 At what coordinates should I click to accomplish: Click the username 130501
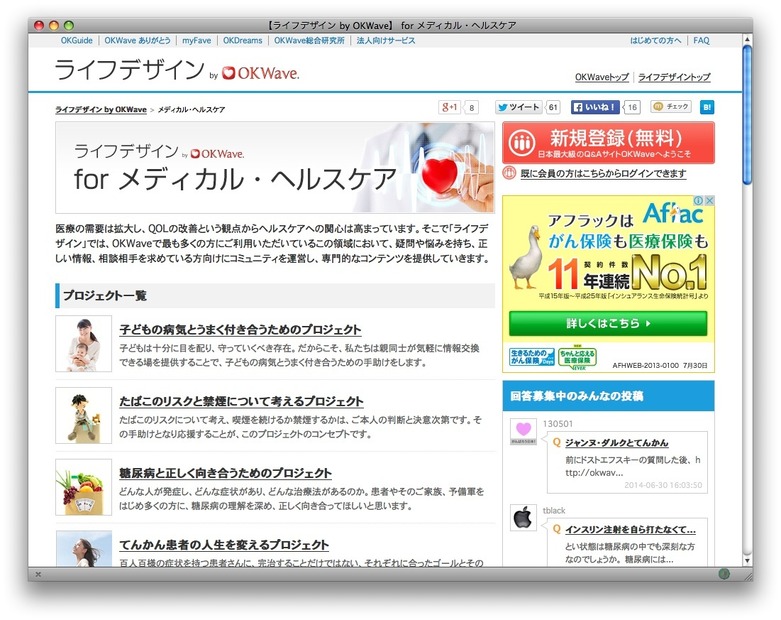tap(558, 424)
